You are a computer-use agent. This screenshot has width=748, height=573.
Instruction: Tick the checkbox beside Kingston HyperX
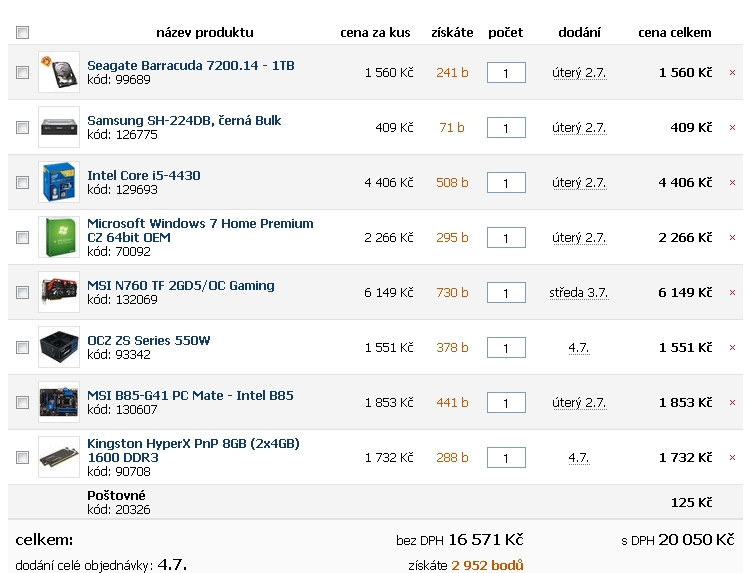(23, 457)
